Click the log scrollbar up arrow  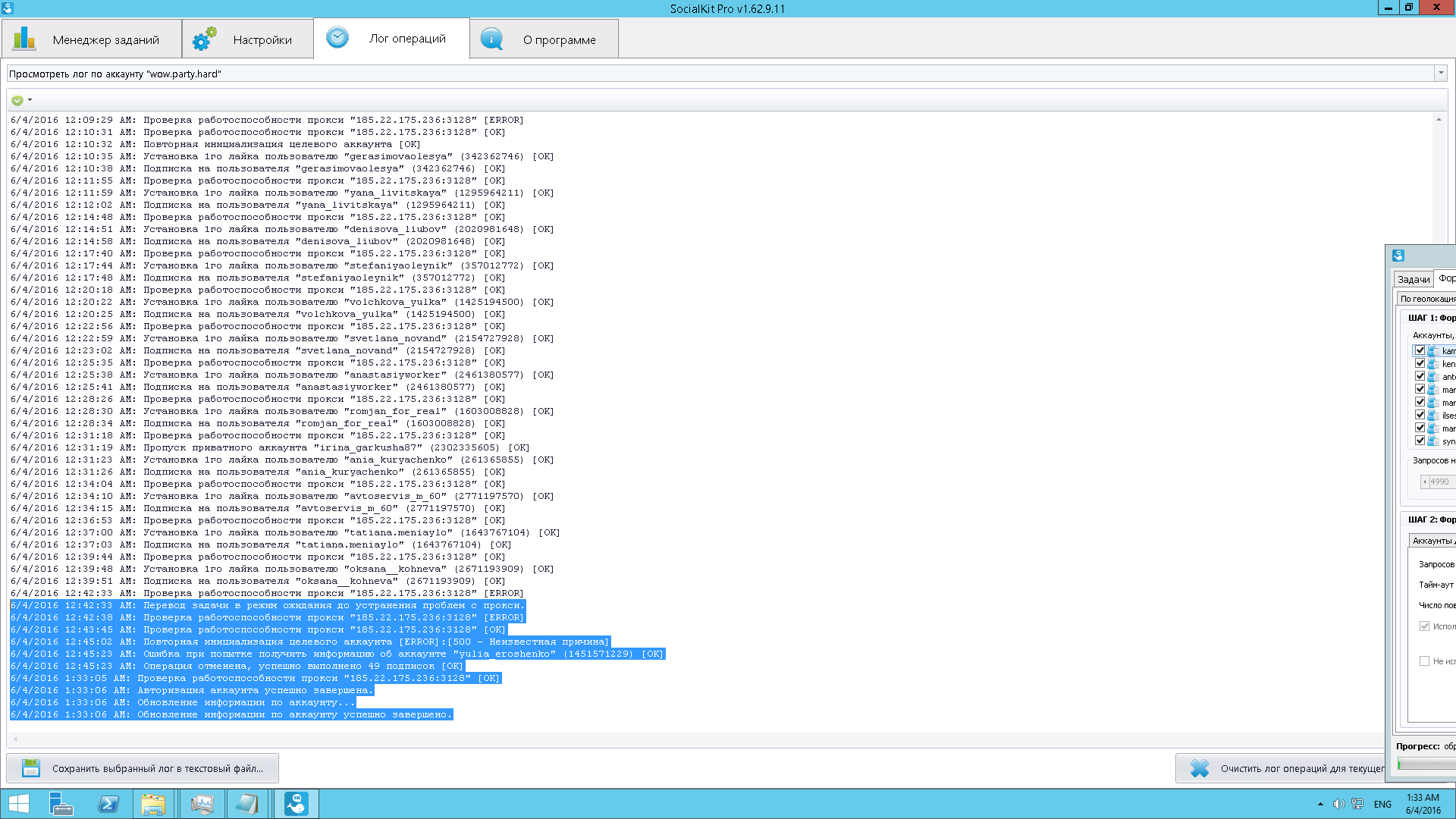point(1439,120)
